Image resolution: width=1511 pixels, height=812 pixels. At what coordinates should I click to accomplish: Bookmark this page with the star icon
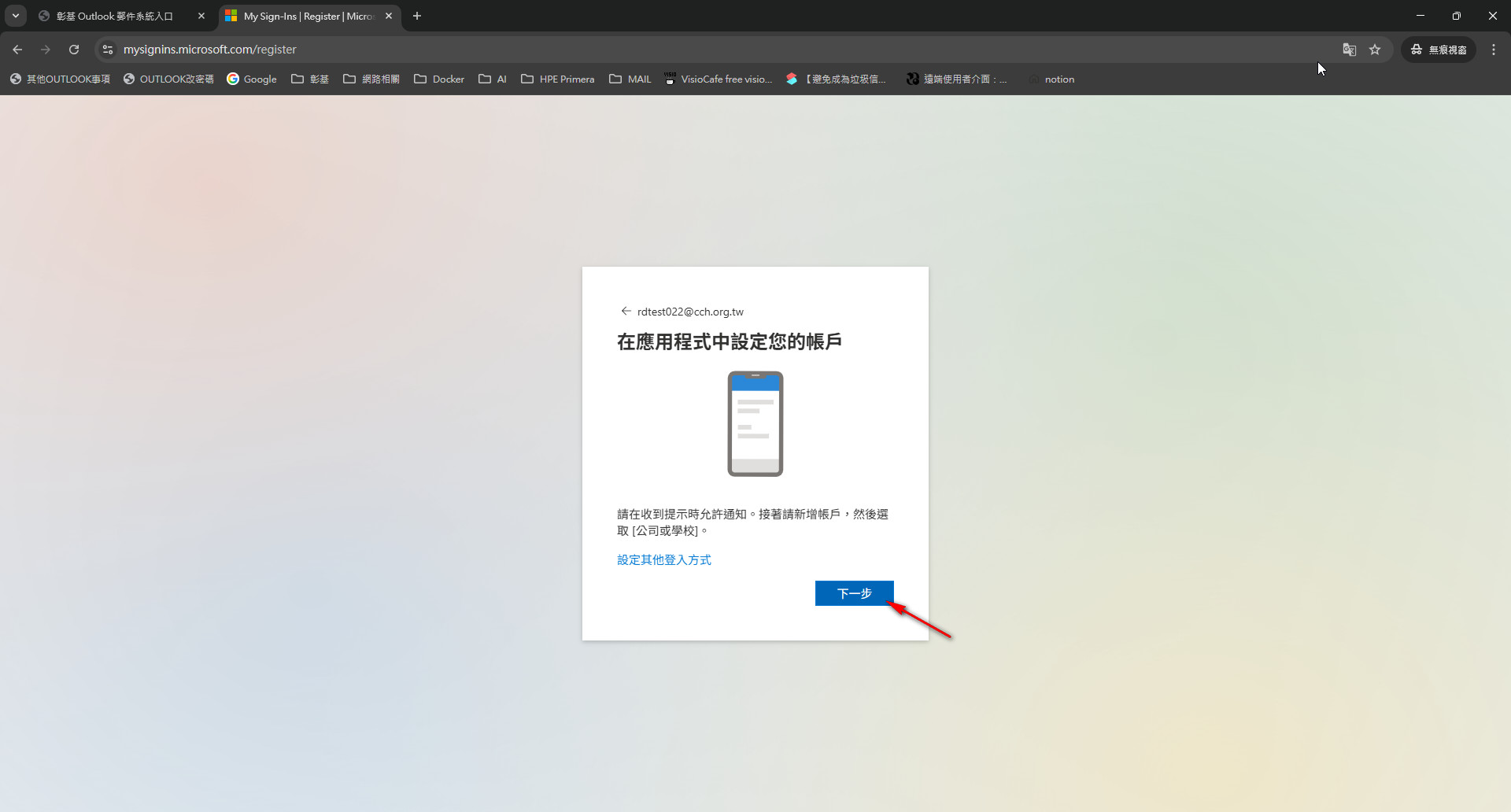coord(1375,50)
